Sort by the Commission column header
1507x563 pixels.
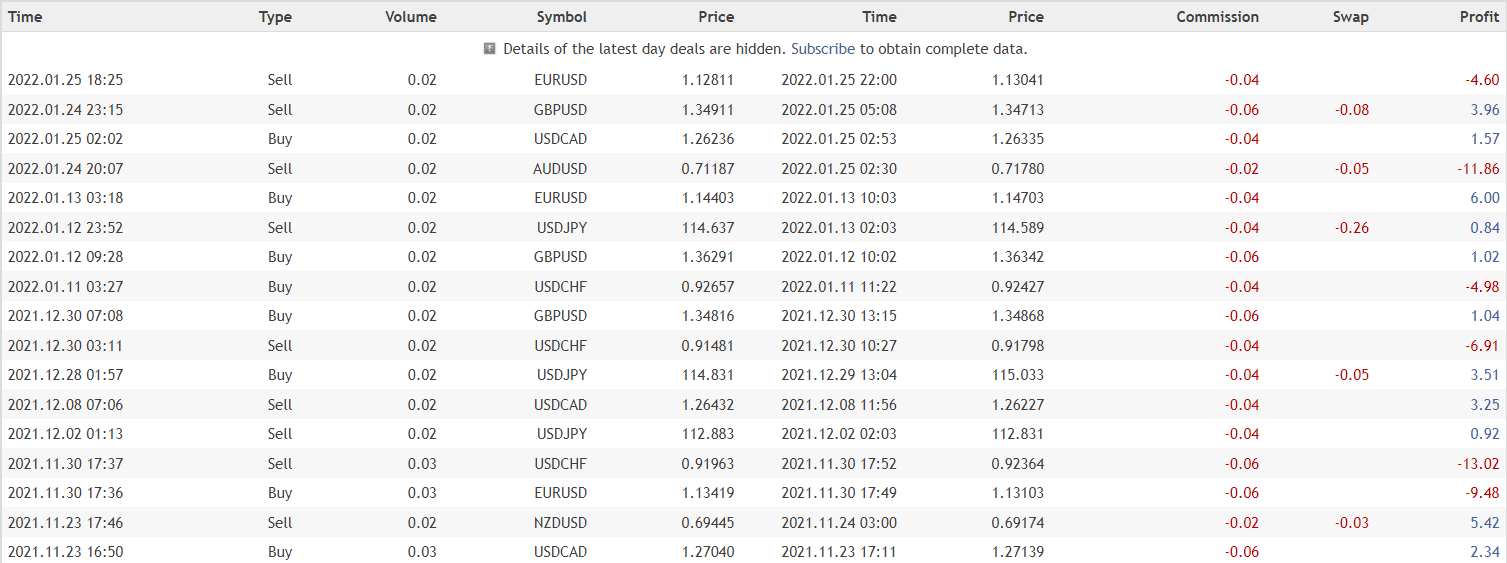tap(1217, 17)
